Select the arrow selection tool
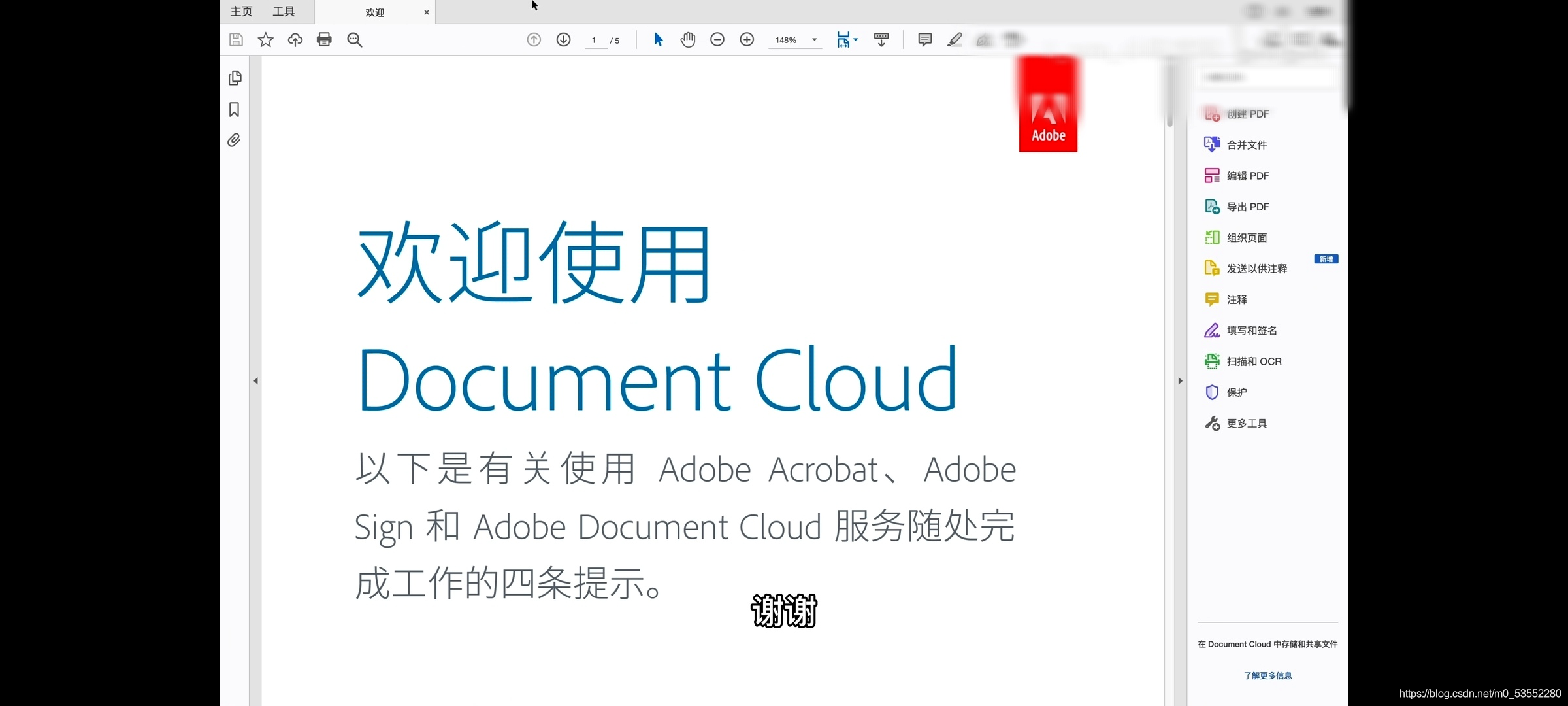The width and height of the screenshot is (1568, 706). tap(659, 40)
